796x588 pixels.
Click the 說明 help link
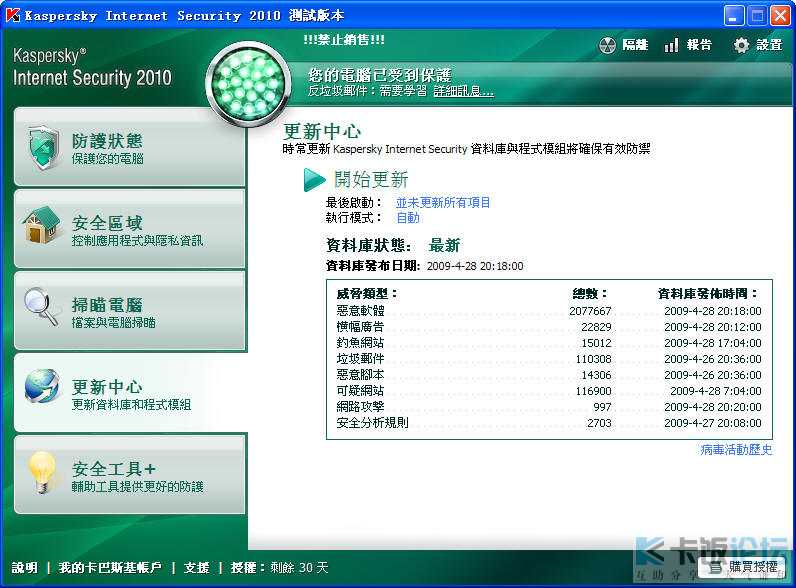pyautogui.click(x=25, y=567)
